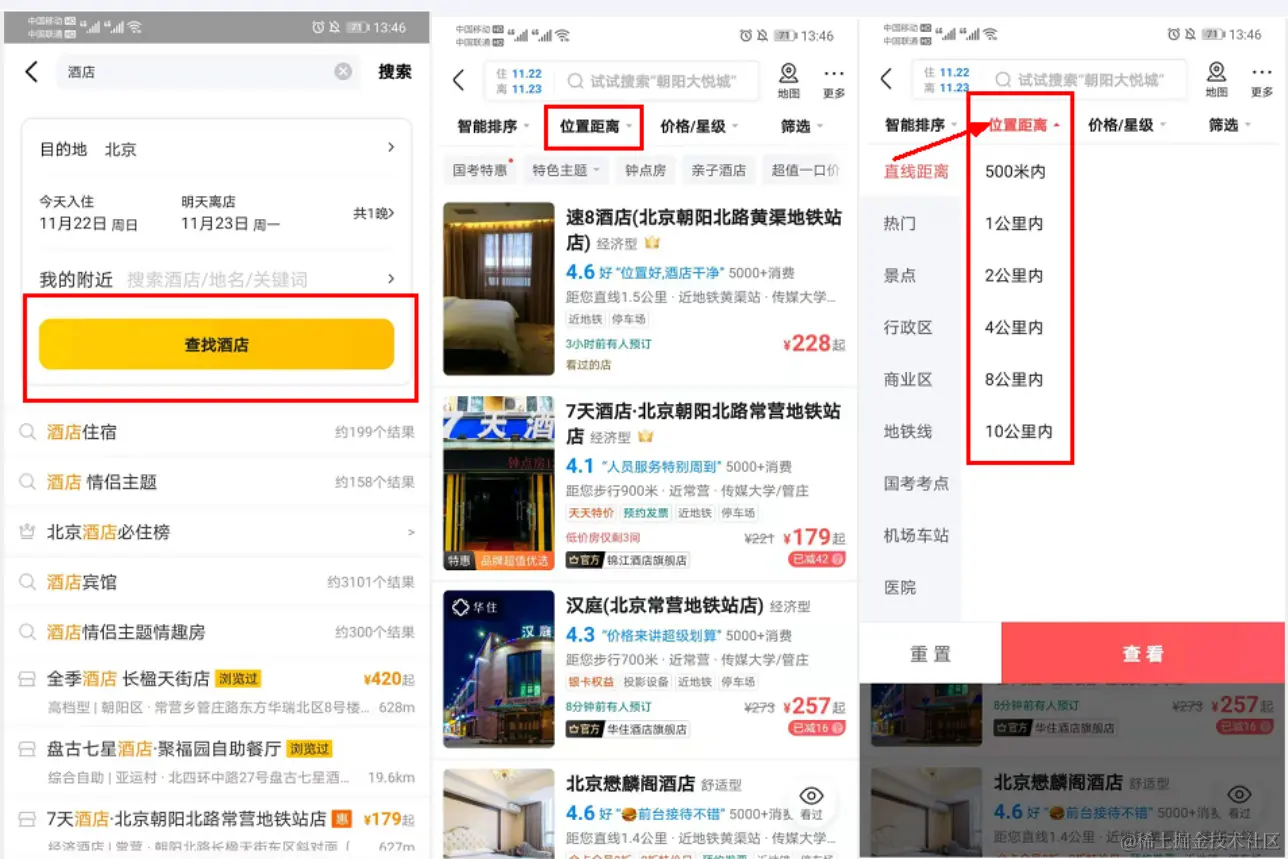The image size is (1288, 859).
Task: Tap the yellow 查找酒店 button
Action: [x=216, y=345]
